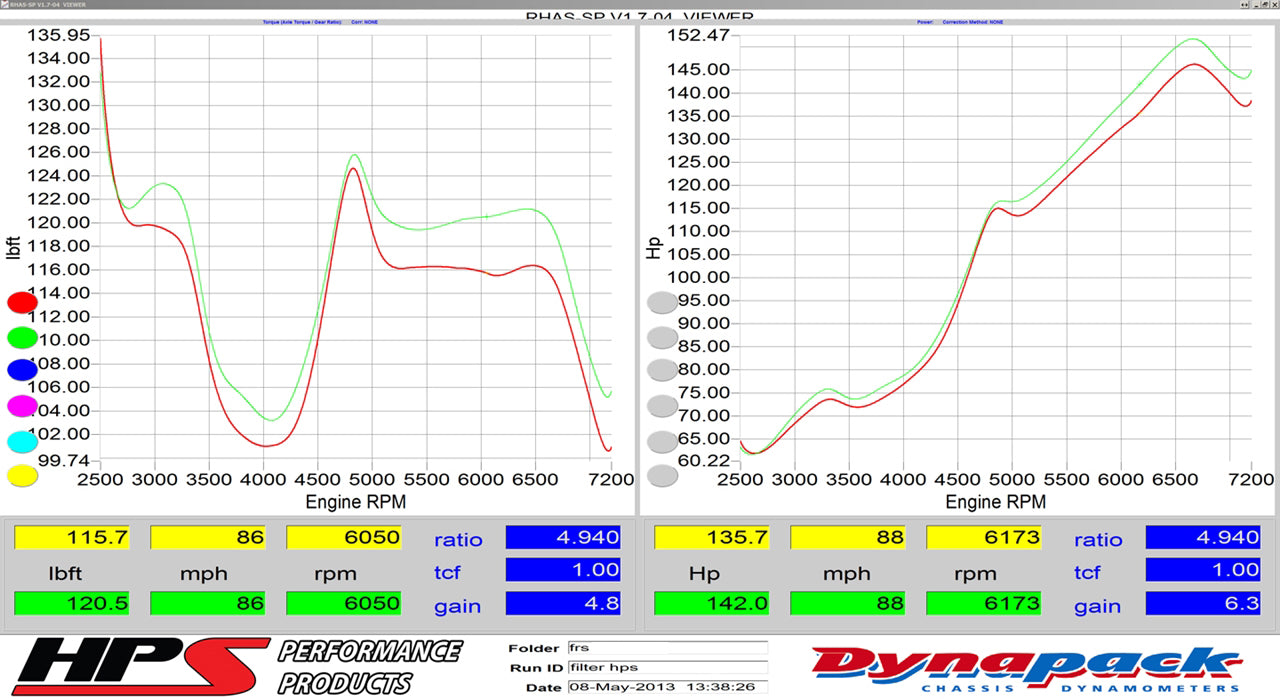Toggle the fourth gray run slot
Viewport: 1280px width, 699px height.
pyautogui.click(x=662, y=404)
